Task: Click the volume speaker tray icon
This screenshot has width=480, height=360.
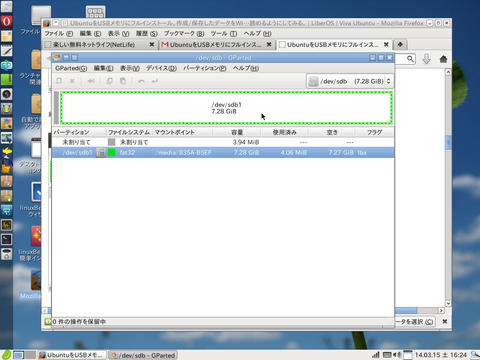Action: 397,355
